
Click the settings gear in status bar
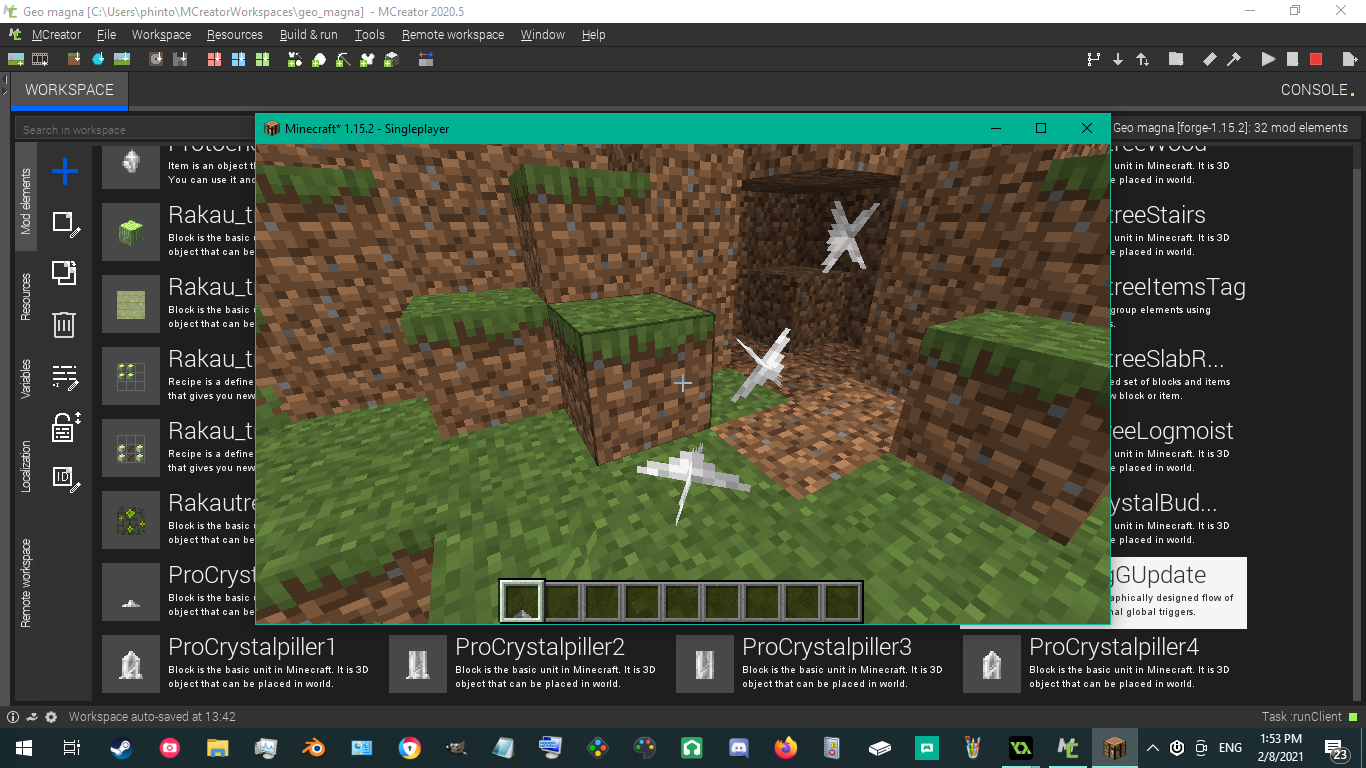point(51,717)
